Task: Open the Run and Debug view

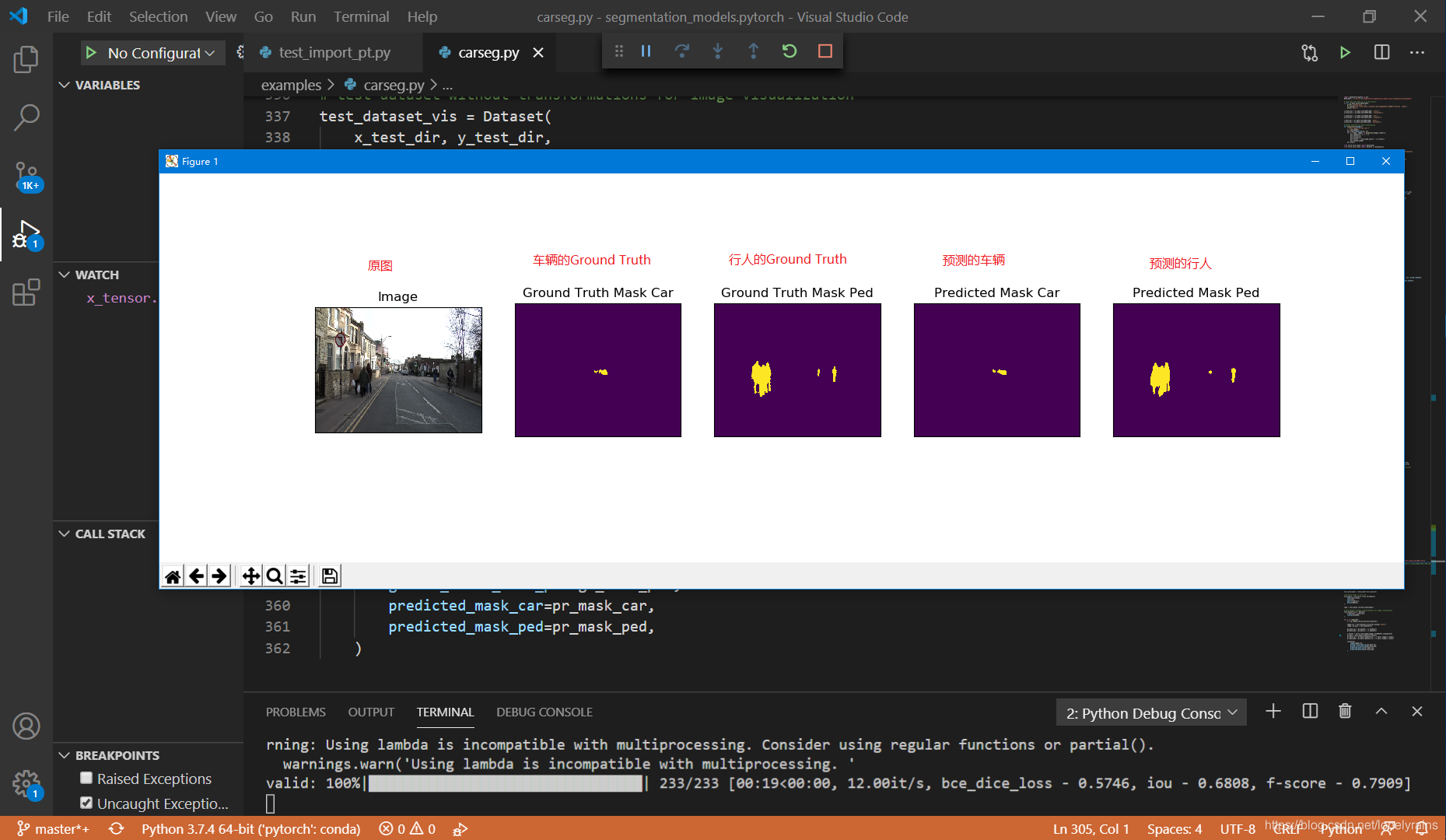Action: click(26, 234)
